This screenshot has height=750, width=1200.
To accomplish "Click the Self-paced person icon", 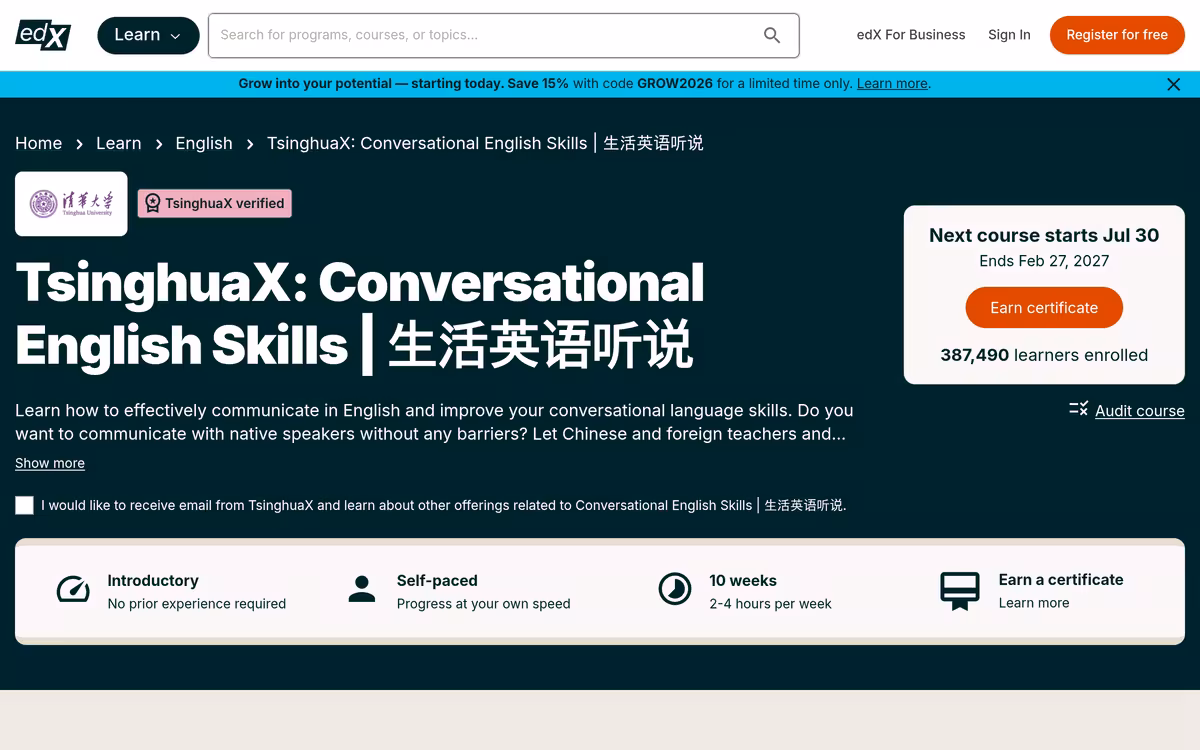I will [x=362, y=590].
